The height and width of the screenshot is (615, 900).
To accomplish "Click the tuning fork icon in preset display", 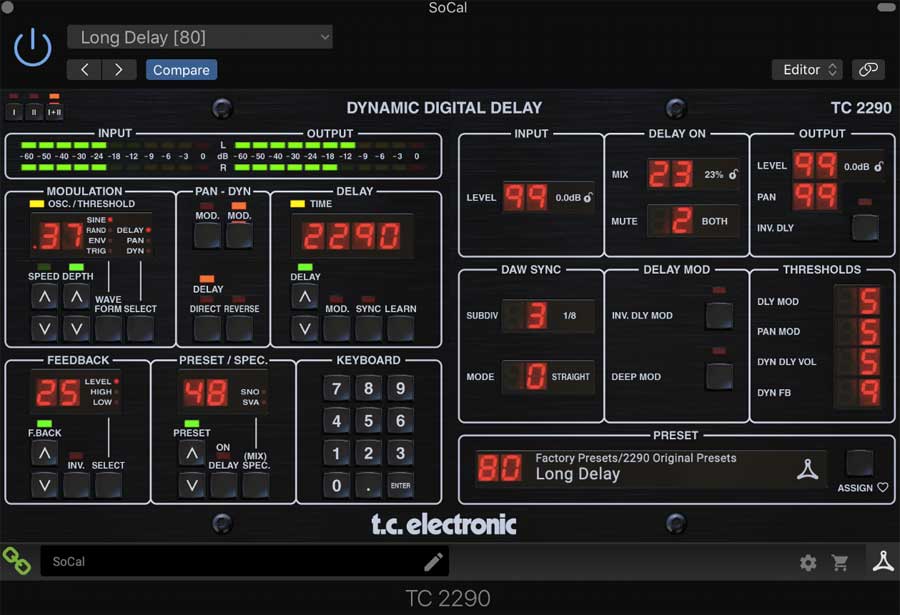I will (807, 469).
